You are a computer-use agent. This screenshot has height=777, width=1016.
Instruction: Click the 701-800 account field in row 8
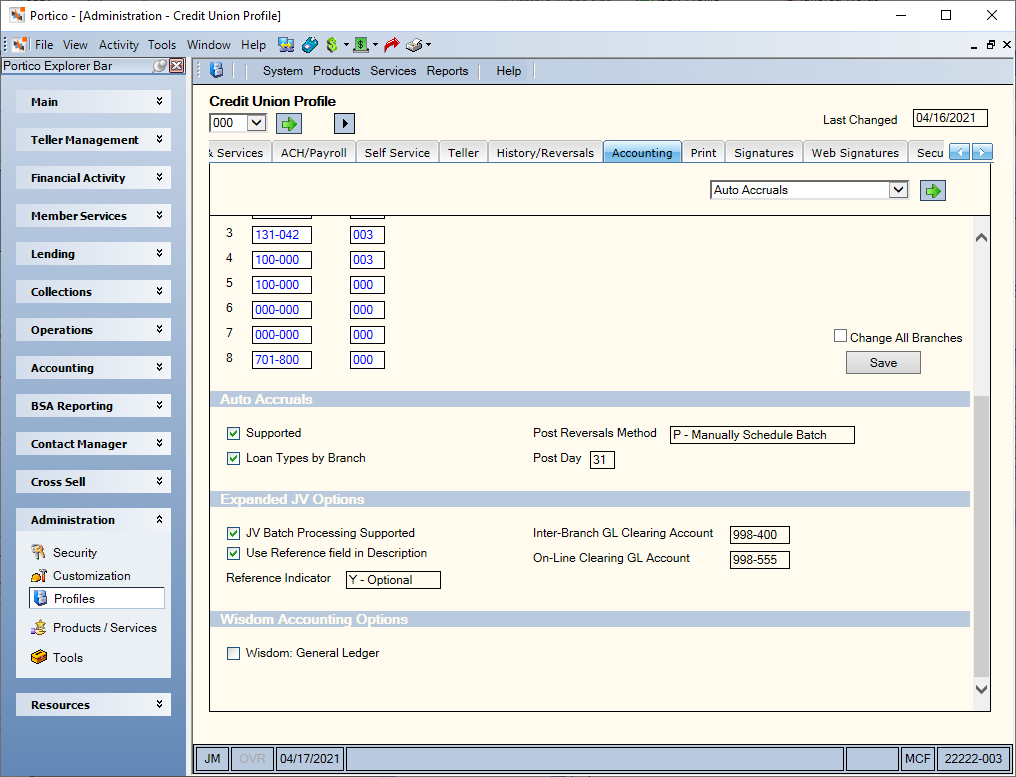pyautogui.click(x=282, y=360)
